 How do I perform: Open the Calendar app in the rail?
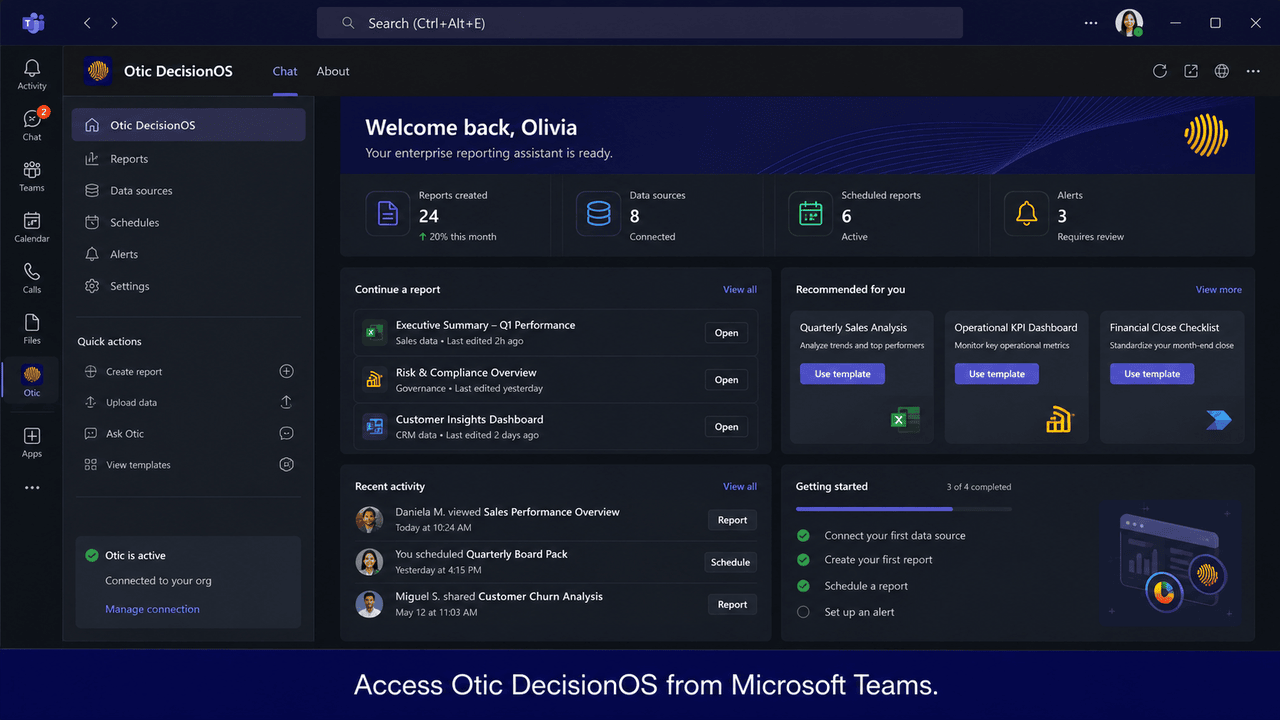coord(32,227)
